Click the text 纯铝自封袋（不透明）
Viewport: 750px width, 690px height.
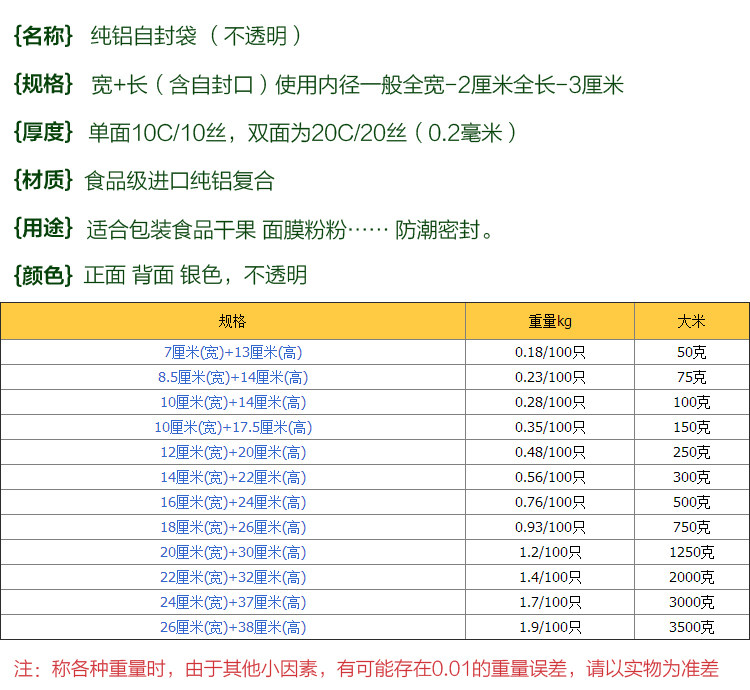[x=197, y=36]
